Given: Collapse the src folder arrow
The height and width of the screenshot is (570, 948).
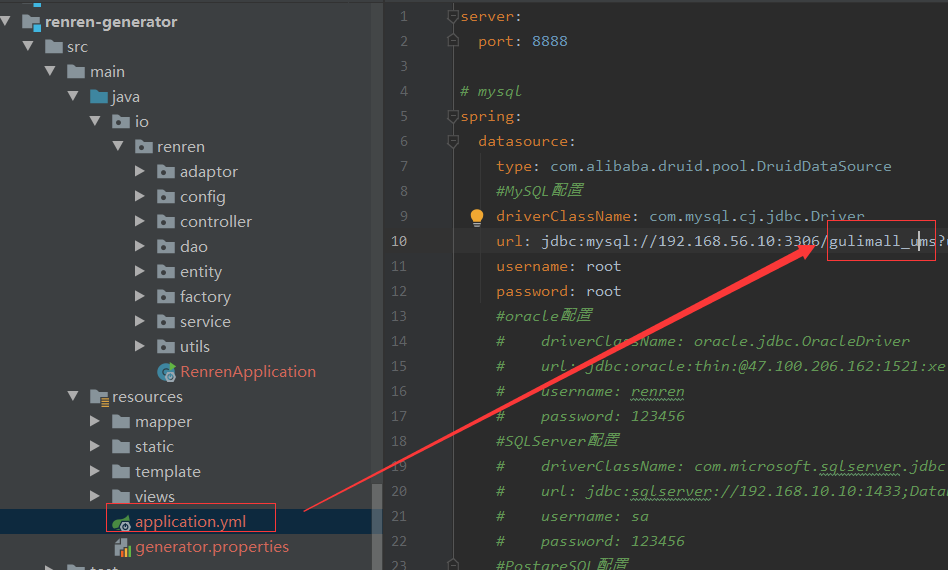Looking at the screenshot, I should (28, 46).
